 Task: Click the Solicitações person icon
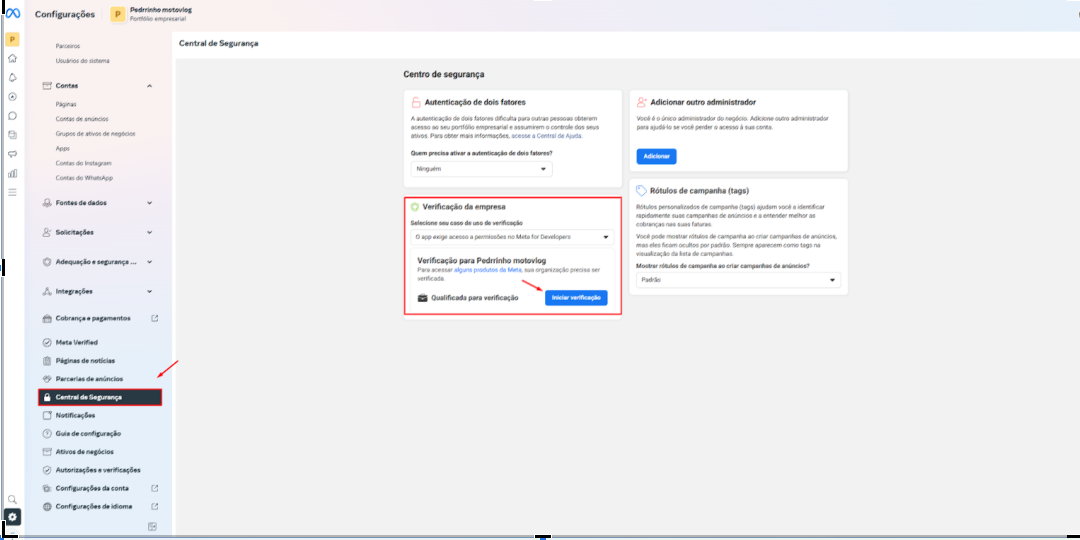pos(47,232)
